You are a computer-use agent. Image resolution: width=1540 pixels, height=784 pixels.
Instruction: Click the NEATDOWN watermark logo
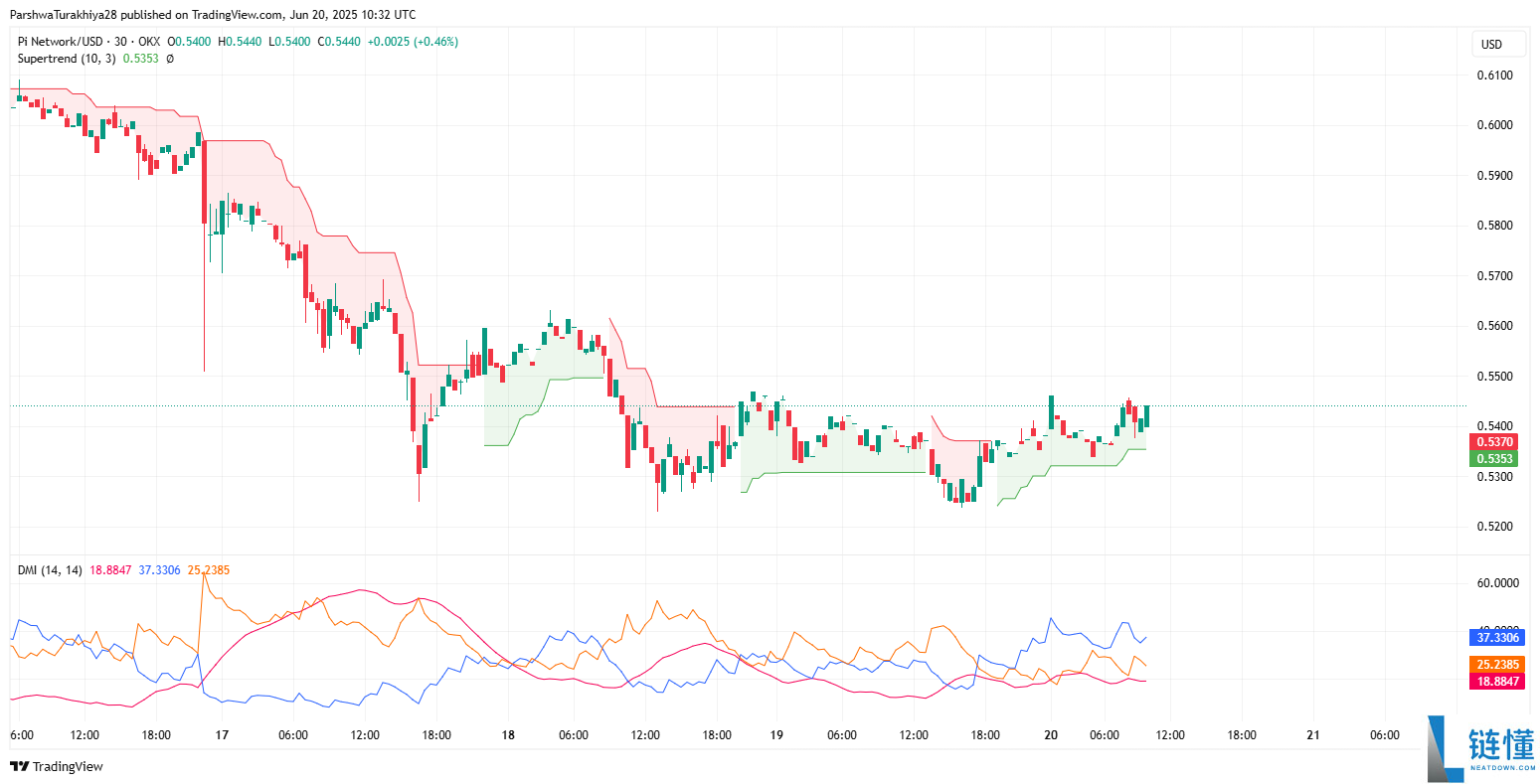click(1479, 747)
